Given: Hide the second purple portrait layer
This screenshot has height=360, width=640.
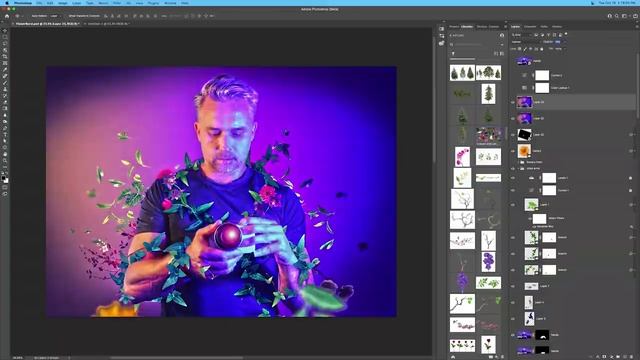Looking at the screenshot, I should pos(513,118).
